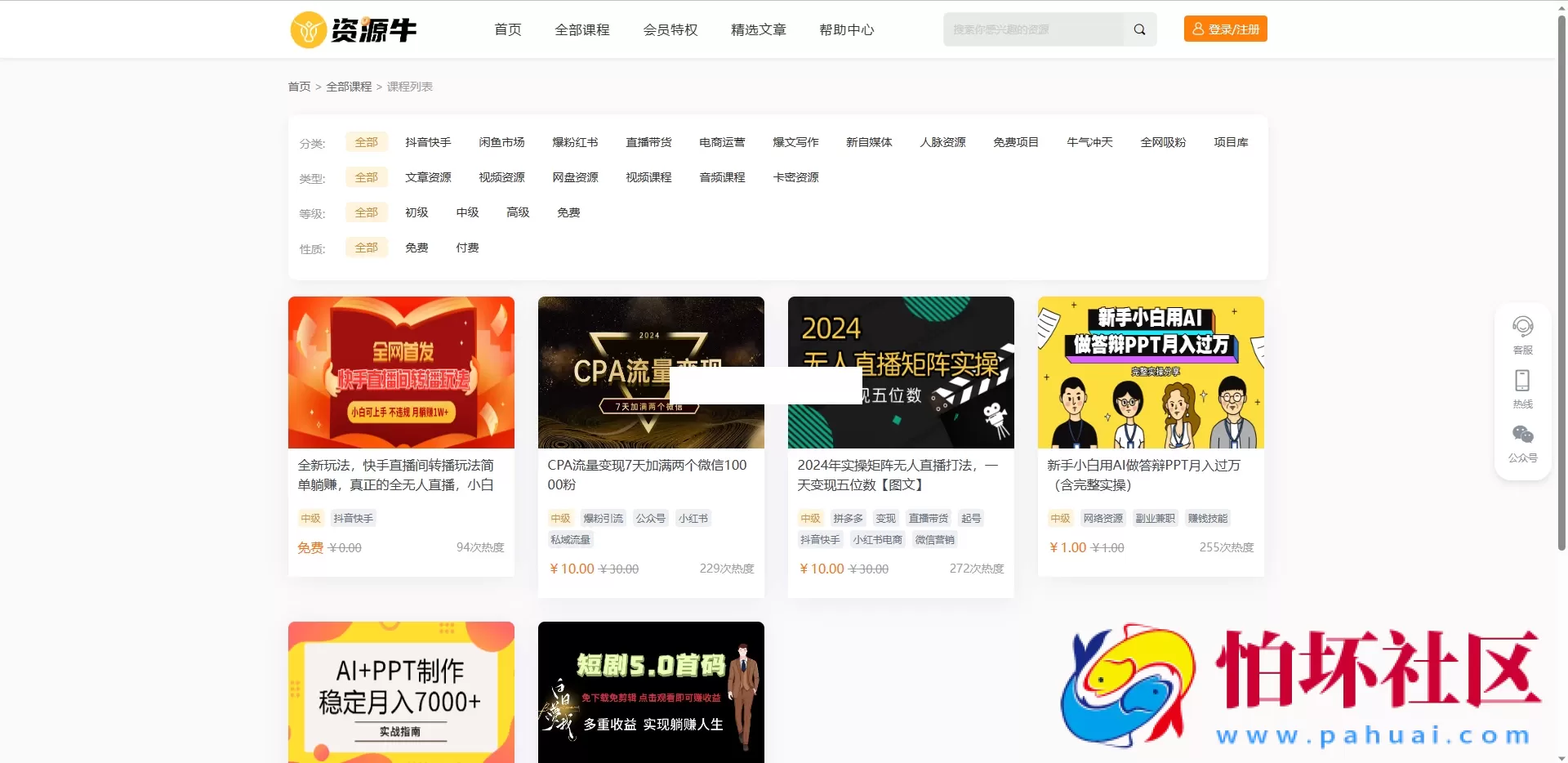Open the 公众号 icon in right sidebar
1568x763 pixels.
pos(1522,434)
